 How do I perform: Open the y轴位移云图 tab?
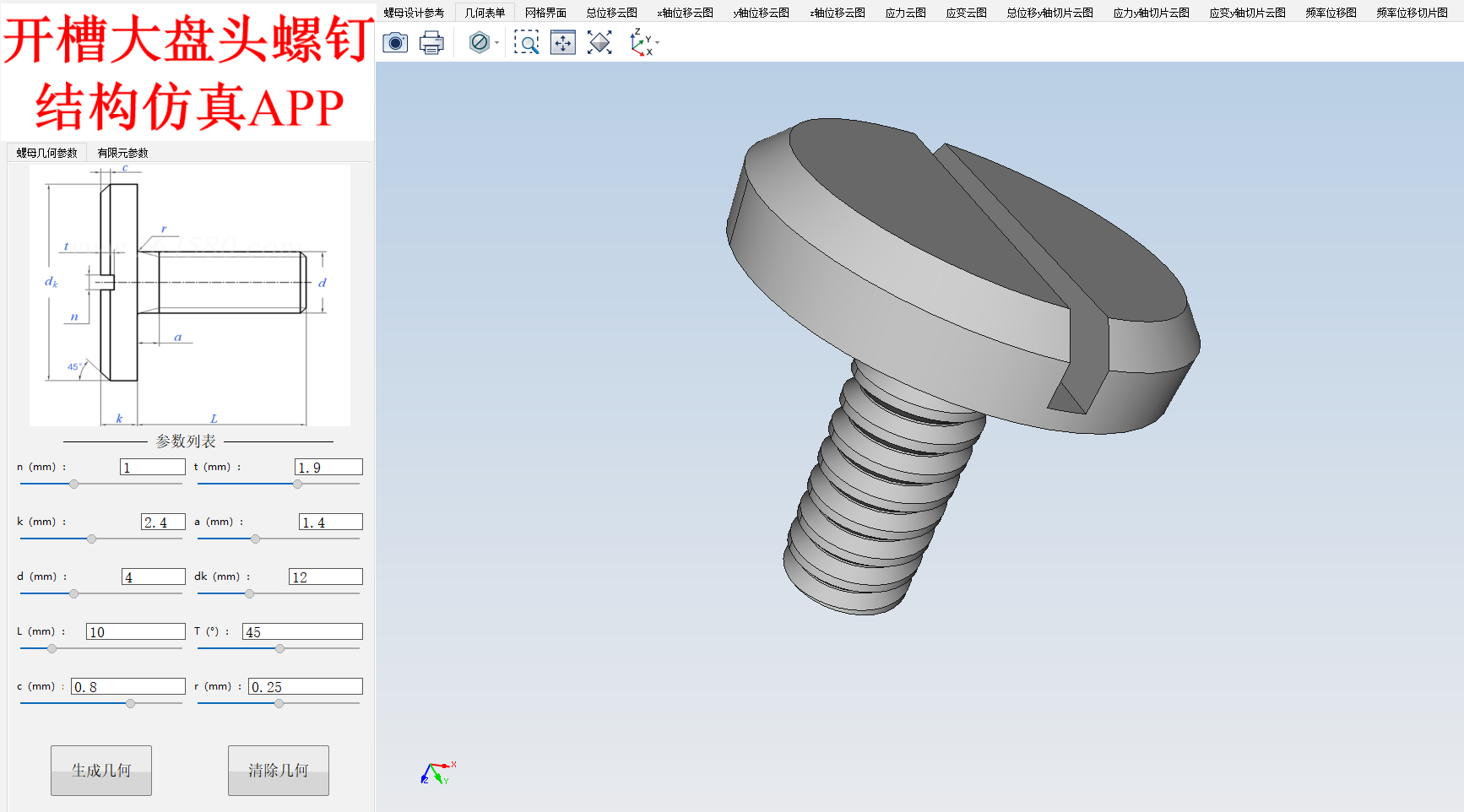click(762, 13)
